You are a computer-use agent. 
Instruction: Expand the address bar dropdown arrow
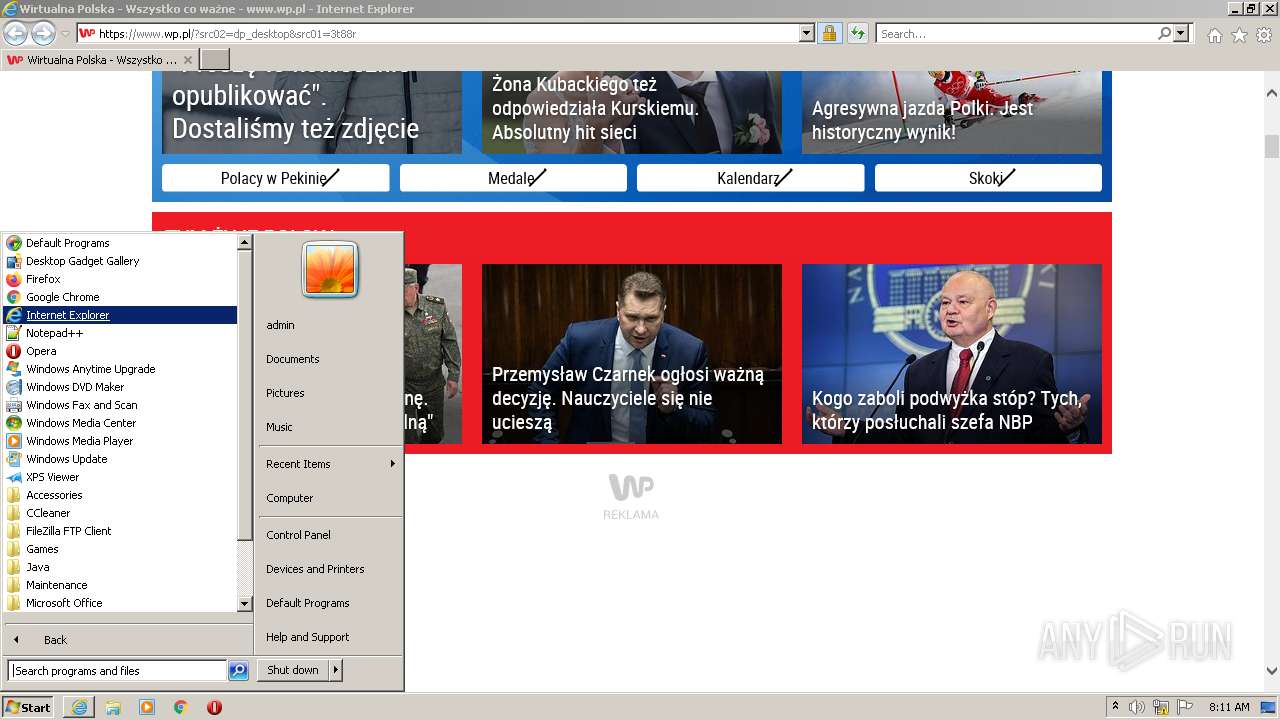[807, 33]
